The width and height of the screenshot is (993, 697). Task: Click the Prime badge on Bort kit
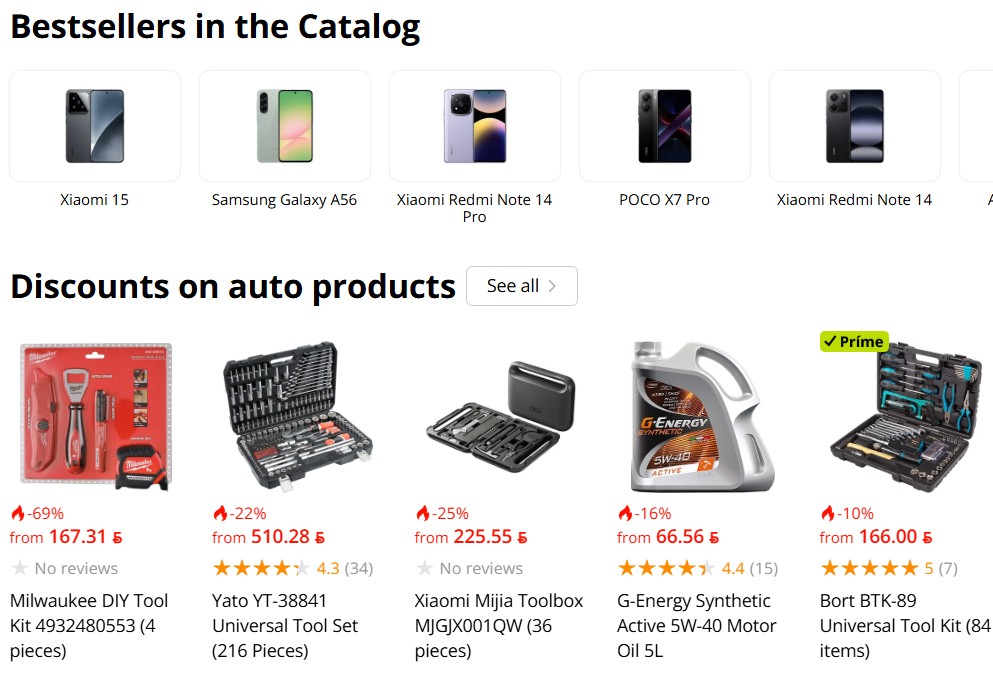(854, 342)
